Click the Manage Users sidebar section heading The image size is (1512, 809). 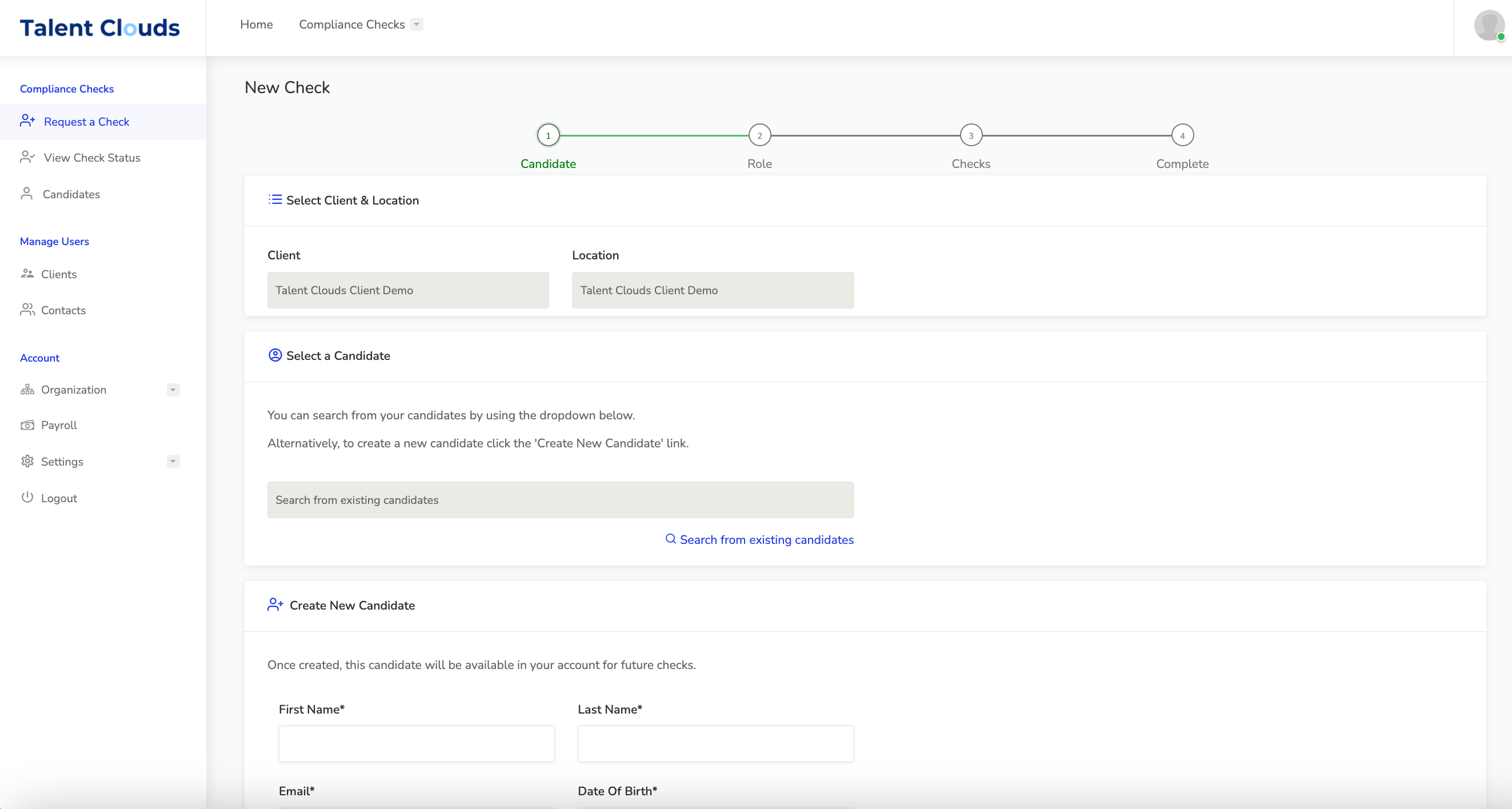pyautogui.click(x=55, y=241)
